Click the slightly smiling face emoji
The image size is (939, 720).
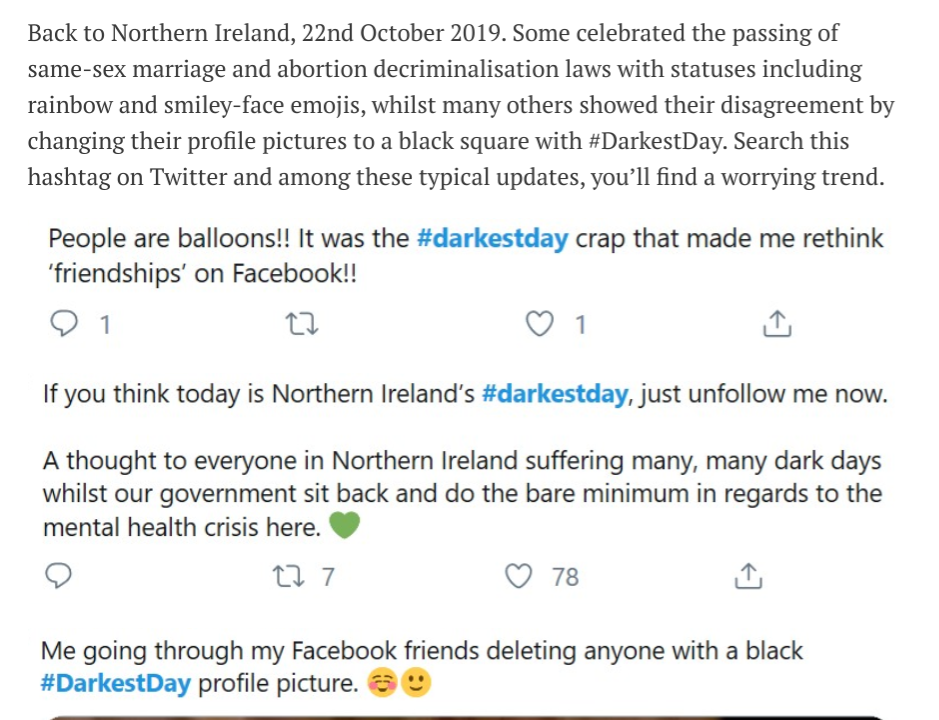click(415, 684)
